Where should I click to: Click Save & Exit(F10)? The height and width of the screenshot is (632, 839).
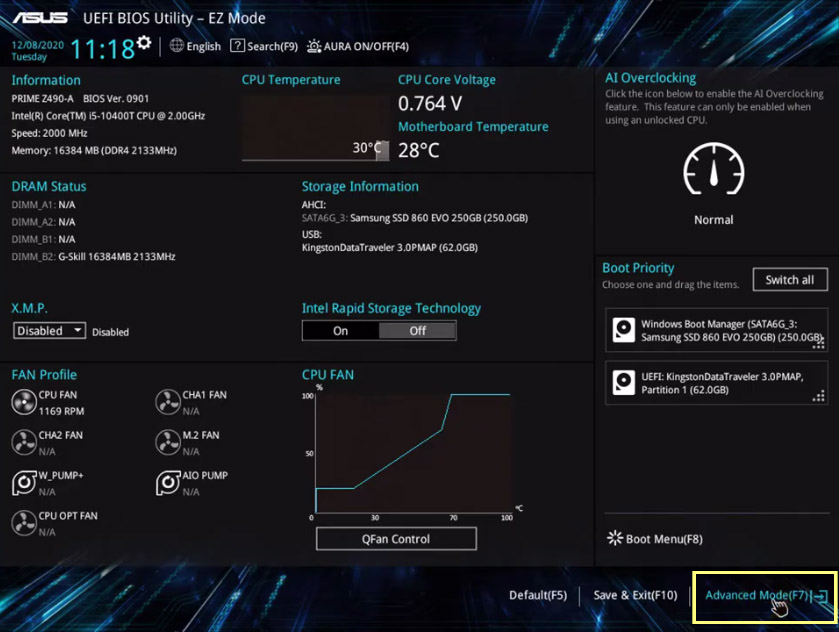(635, 595)
